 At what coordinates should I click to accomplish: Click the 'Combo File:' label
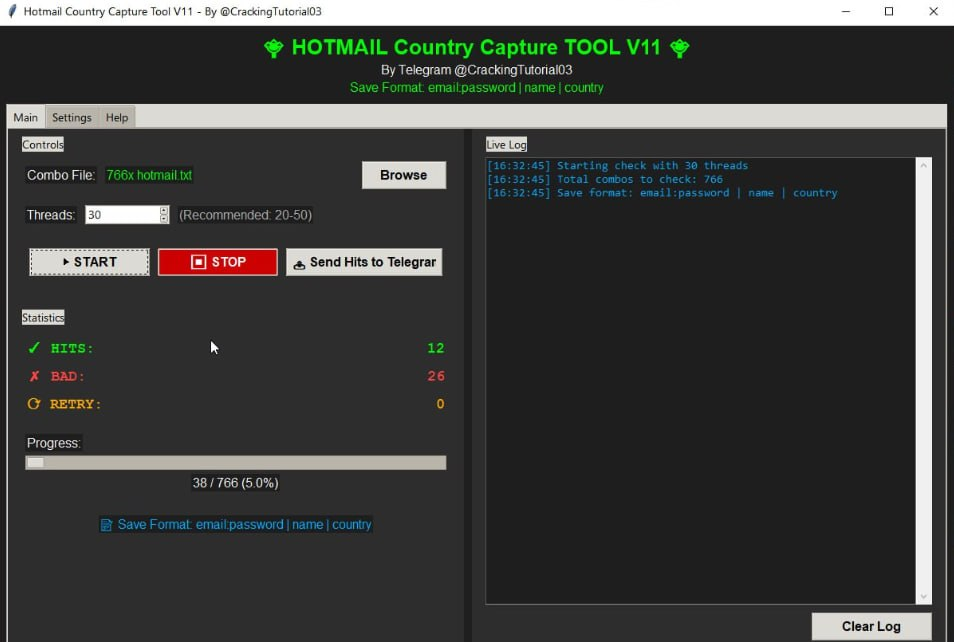click(61, 175)
